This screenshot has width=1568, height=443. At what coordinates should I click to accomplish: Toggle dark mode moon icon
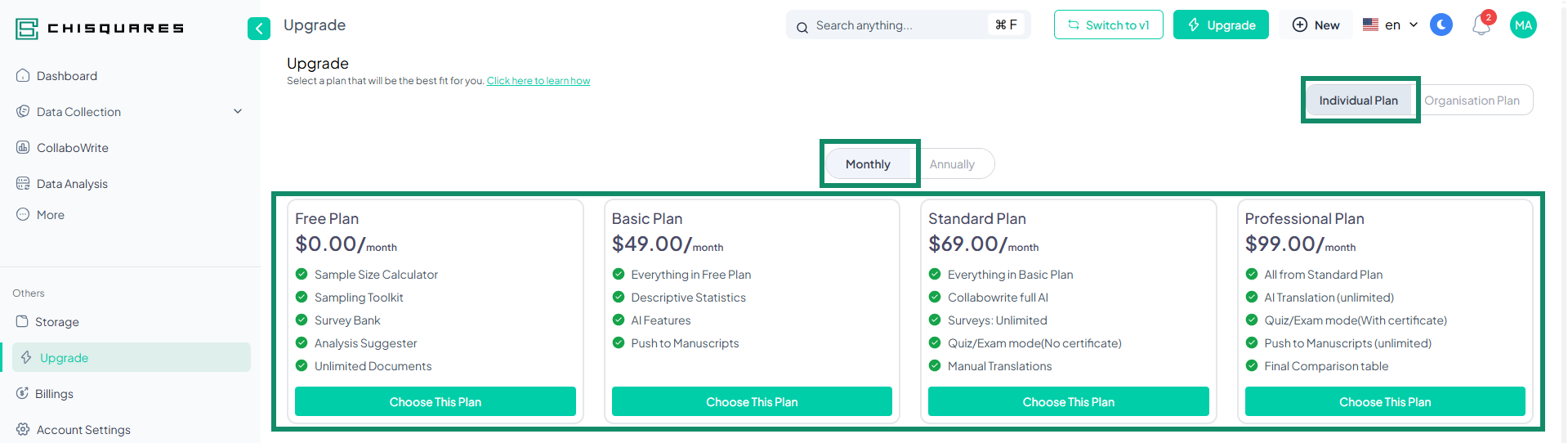[x=1441, y=25]
